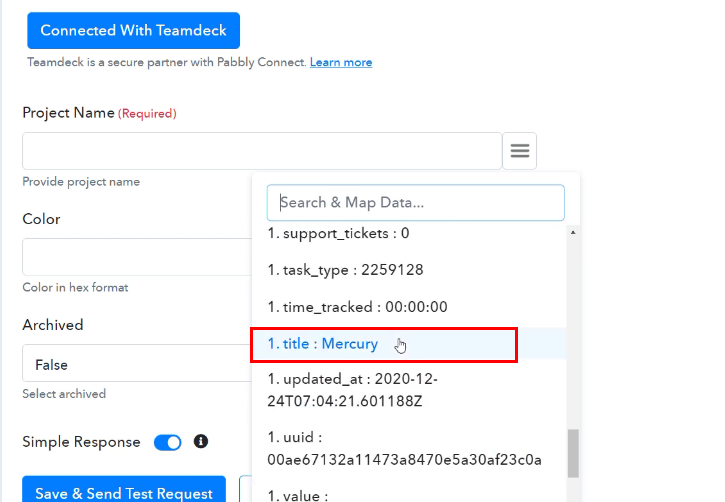Click the Save & Send Test Request button

click(x=124, y=490)
